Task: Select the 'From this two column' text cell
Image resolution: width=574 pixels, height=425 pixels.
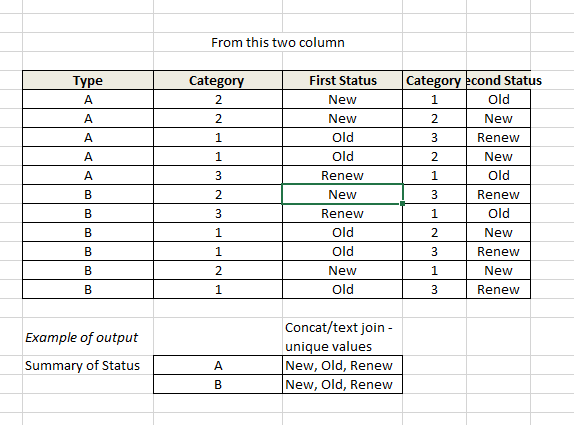Action: (277, 42)
